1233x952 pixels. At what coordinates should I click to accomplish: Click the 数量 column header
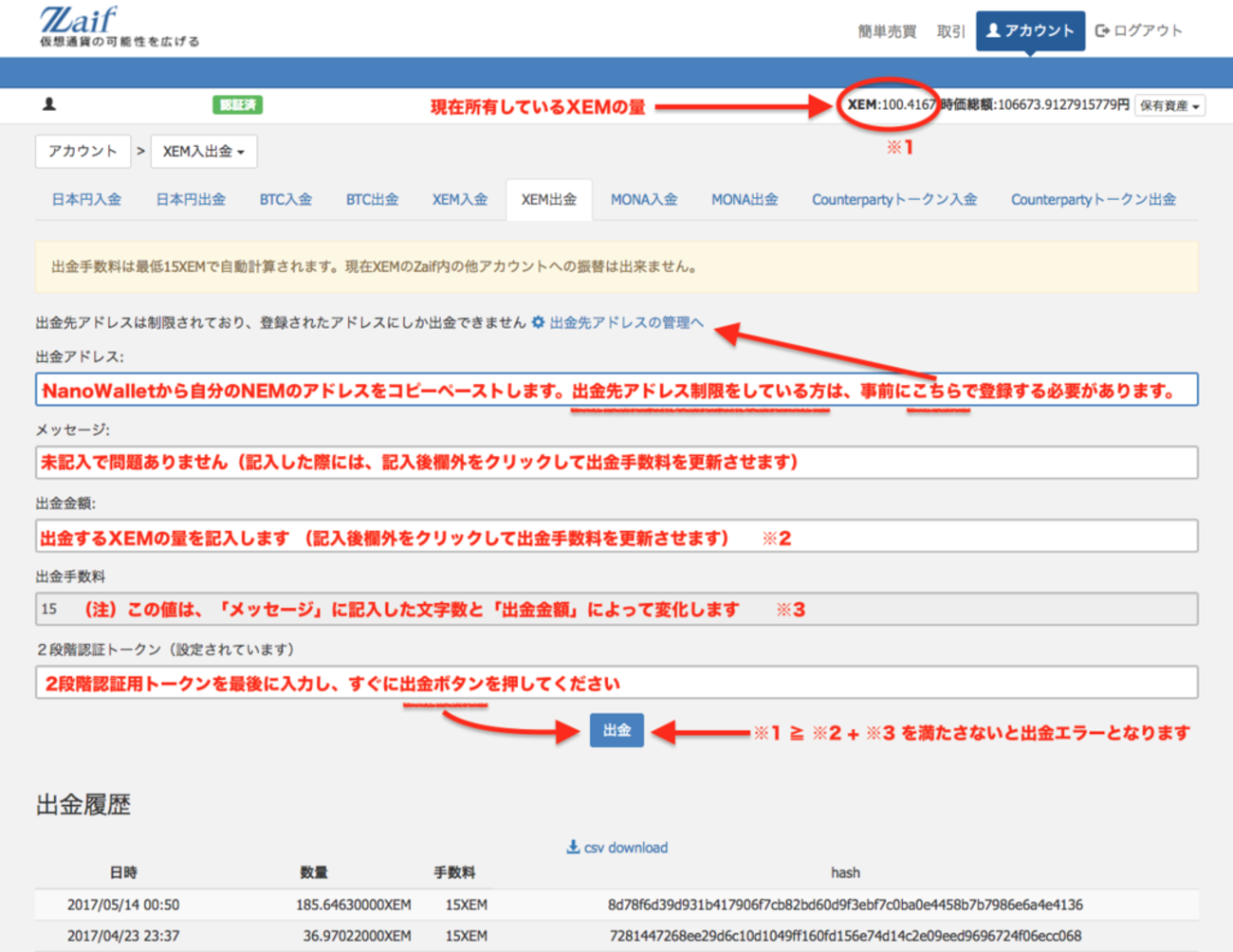(x=314, y=872)
